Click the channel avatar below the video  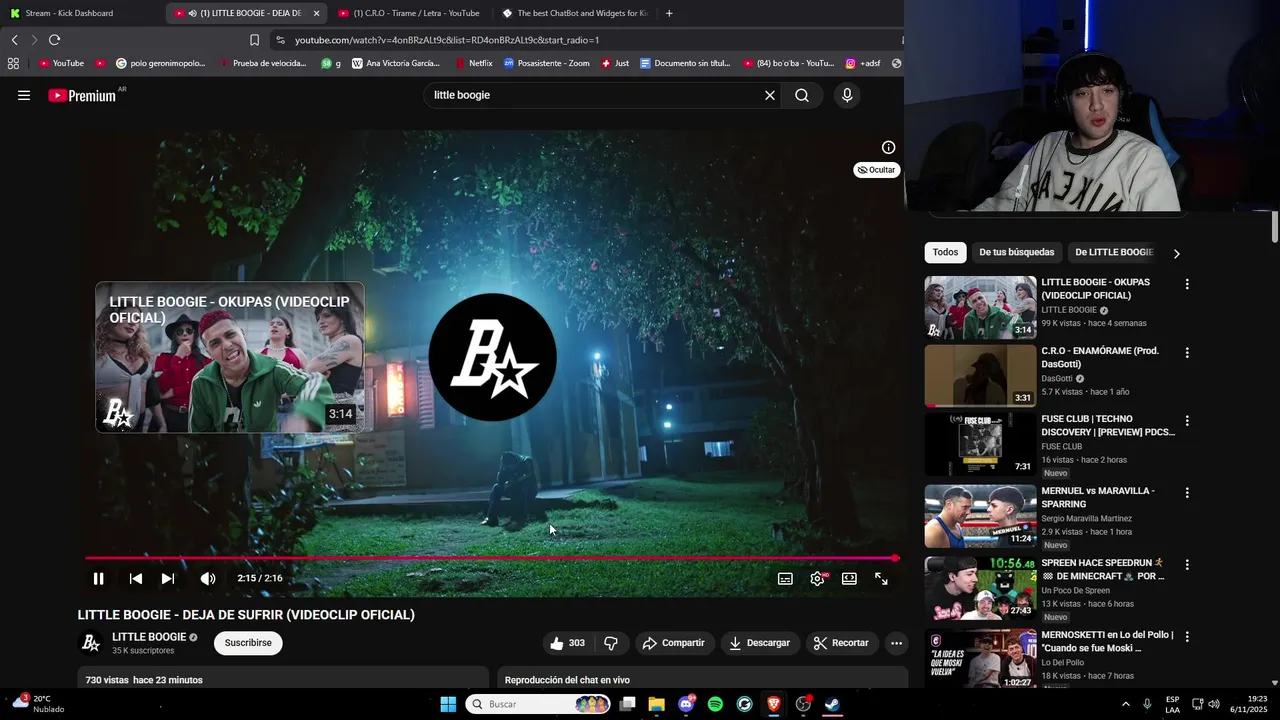91,643
